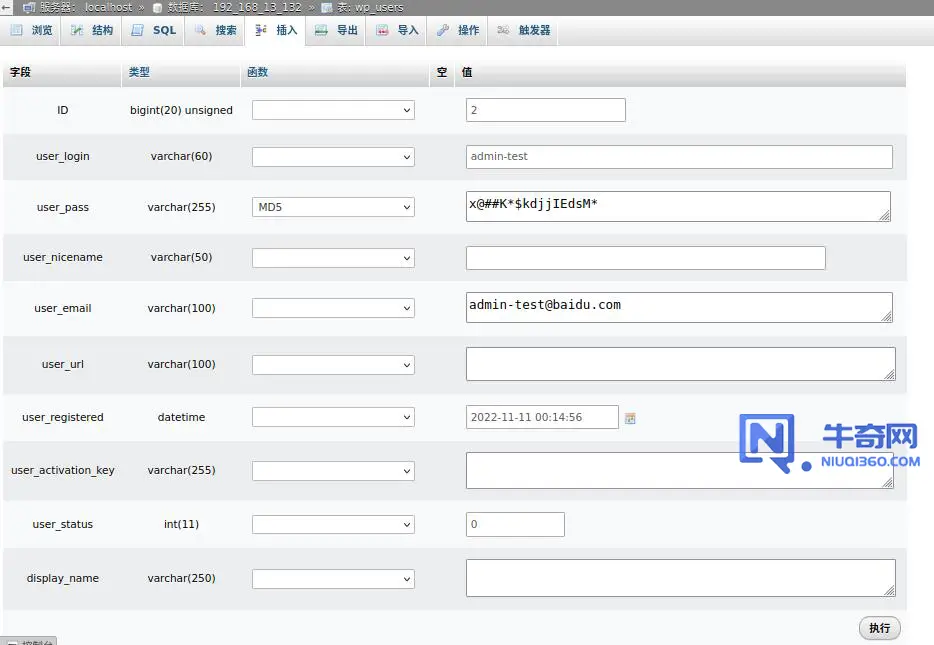Viewport: 934px width, 645px height.
Task: Click the Structure tab icon
Action: (x=77, y=30)
